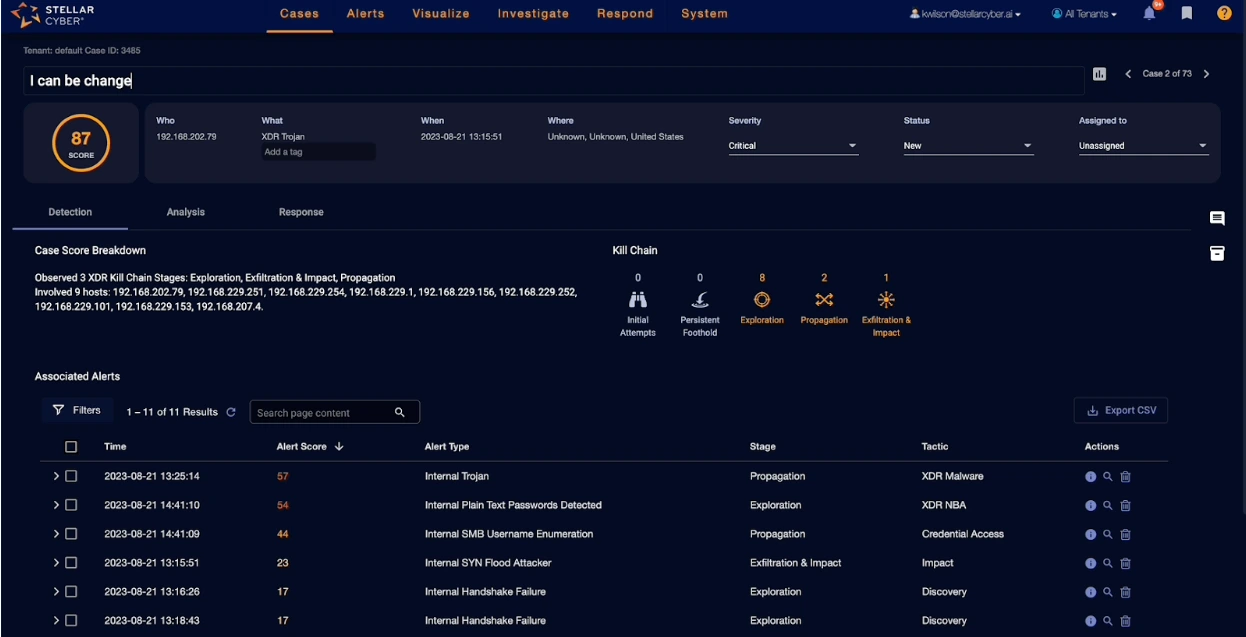Click the case name field
This screenshot has height=637, width=1246.
(x=554, y=81)
